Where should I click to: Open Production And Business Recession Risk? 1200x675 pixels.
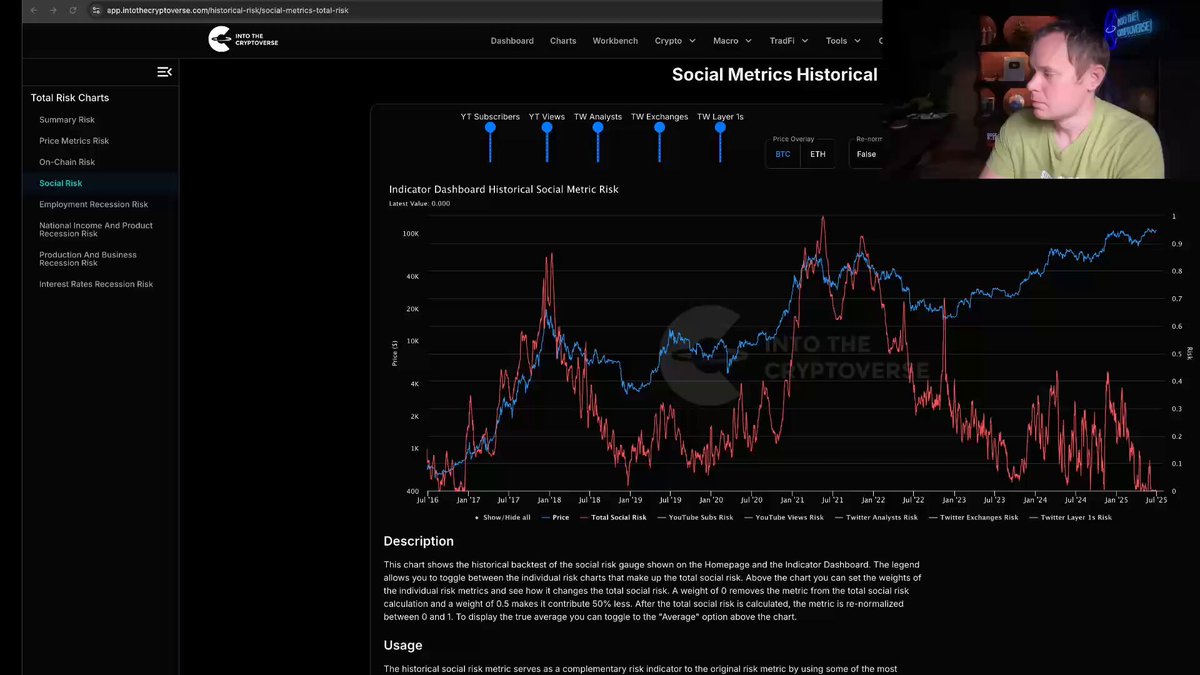pyautogui.click(x=88, y=259)
